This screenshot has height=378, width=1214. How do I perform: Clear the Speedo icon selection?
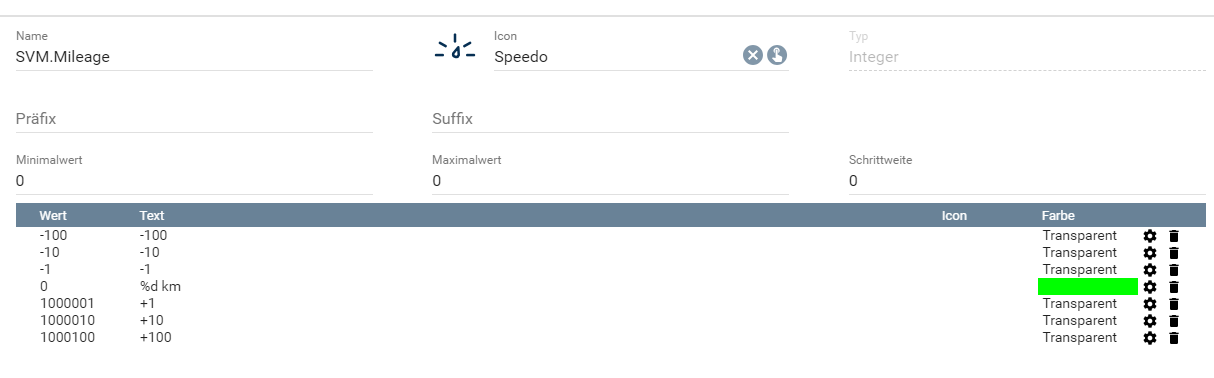753,55
